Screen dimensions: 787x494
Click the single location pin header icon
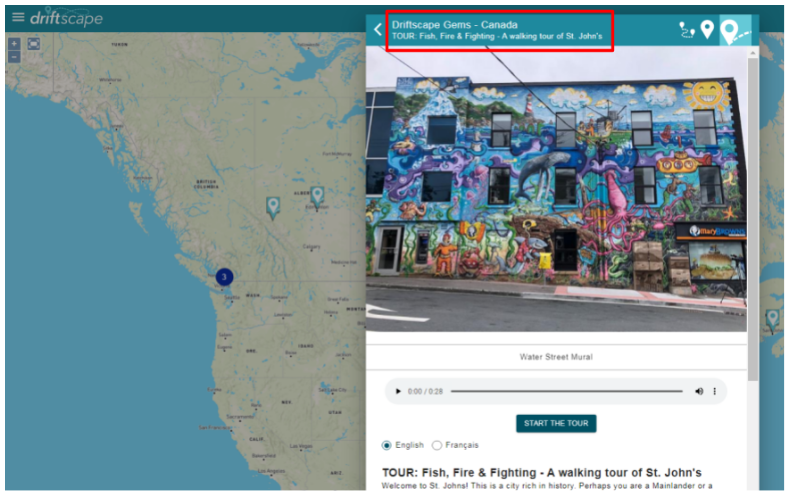[x=707, y=30]
